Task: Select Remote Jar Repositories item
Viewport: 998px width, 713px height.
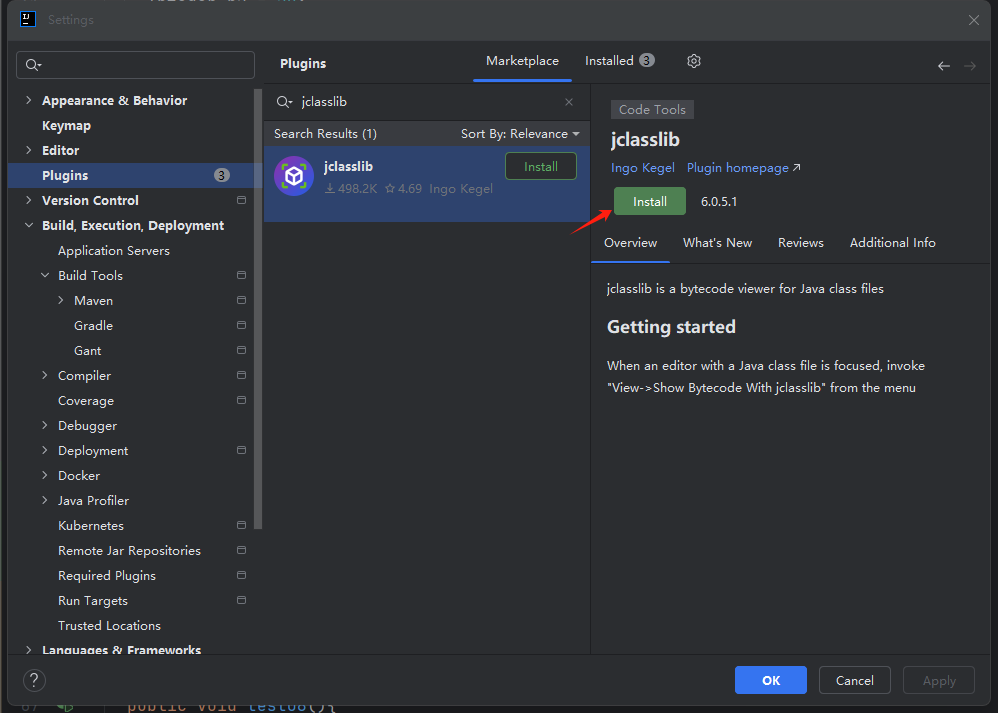Action: [129, 550]
